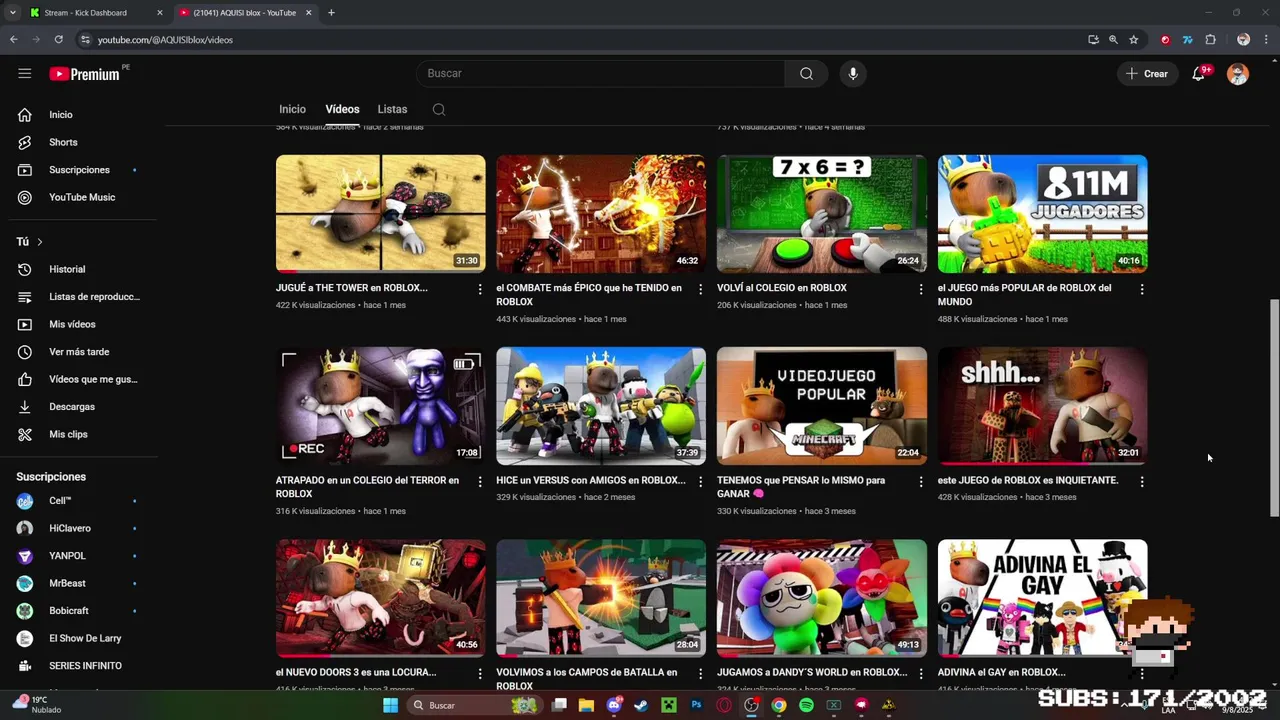Go to the YouTube Premium logo home
Screen dimensions: 1280x720
(85, 73)
